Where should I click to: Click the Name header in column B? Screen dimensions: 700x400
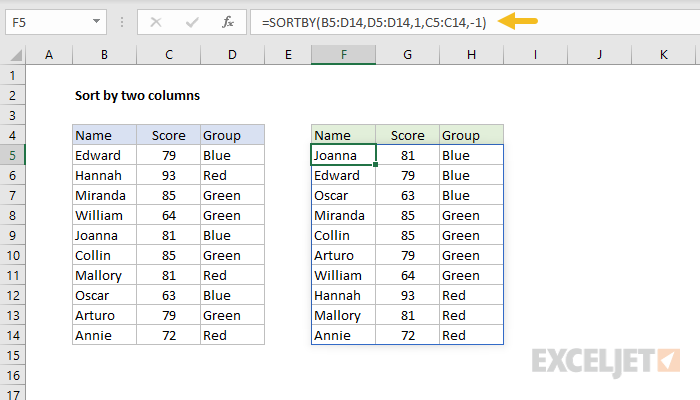(x=104, y=135)
